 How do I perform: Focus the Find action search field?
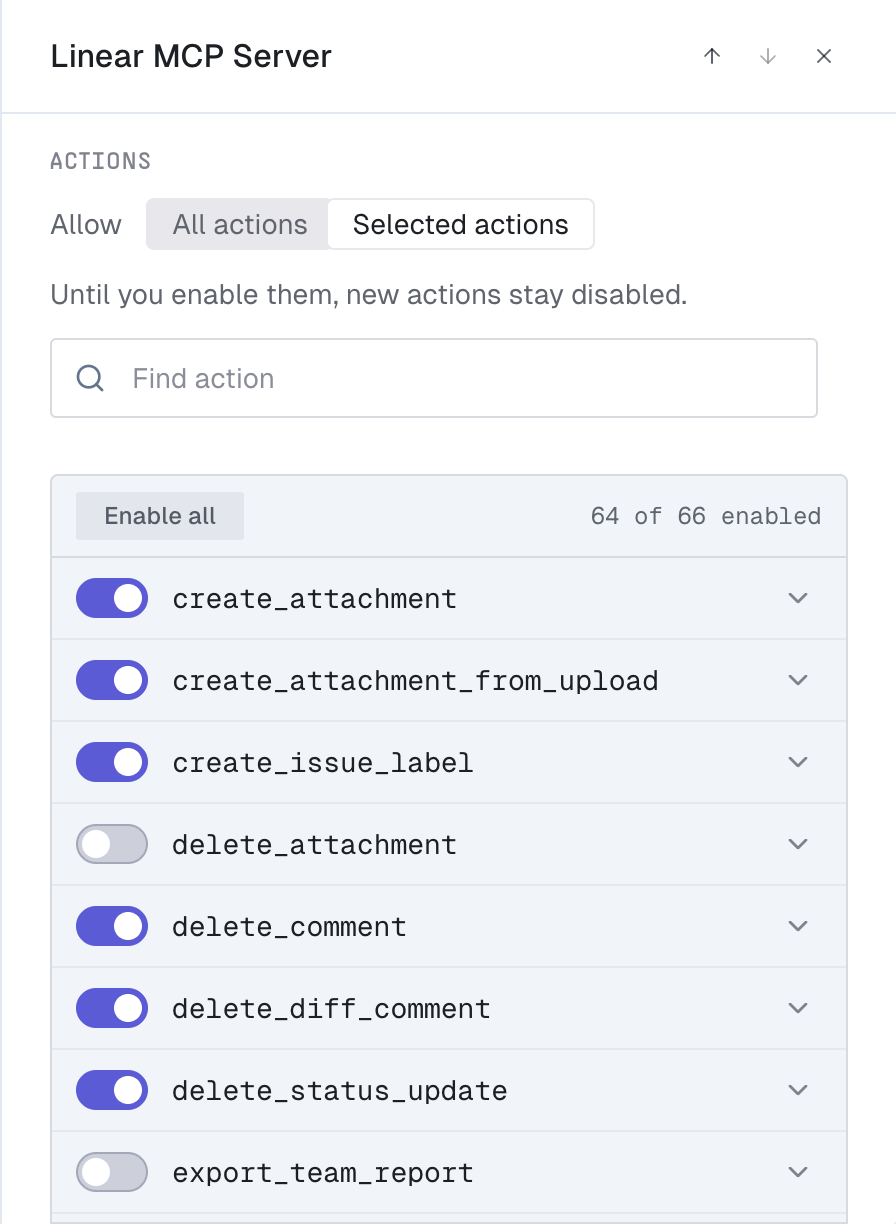coord(434,378)
